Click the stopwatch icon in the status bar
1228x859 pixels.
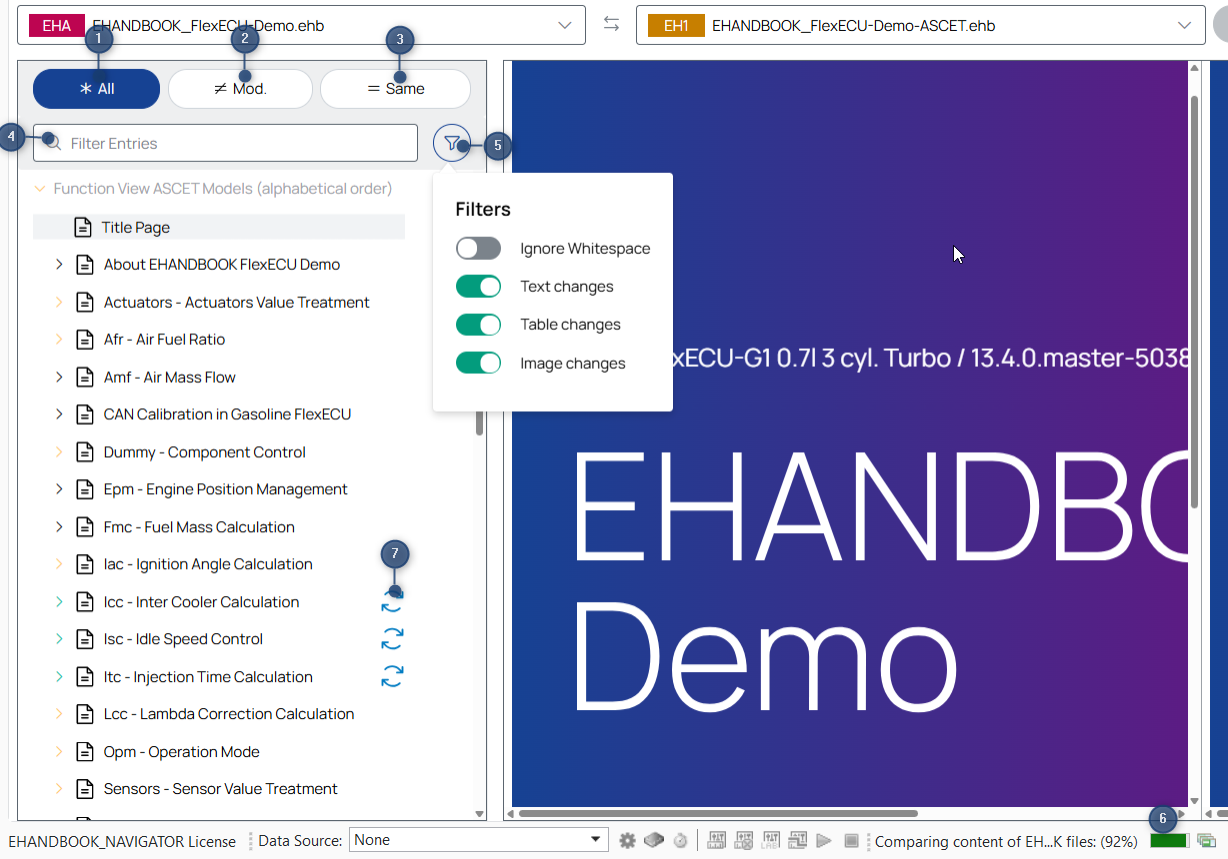tap(680, 841)
